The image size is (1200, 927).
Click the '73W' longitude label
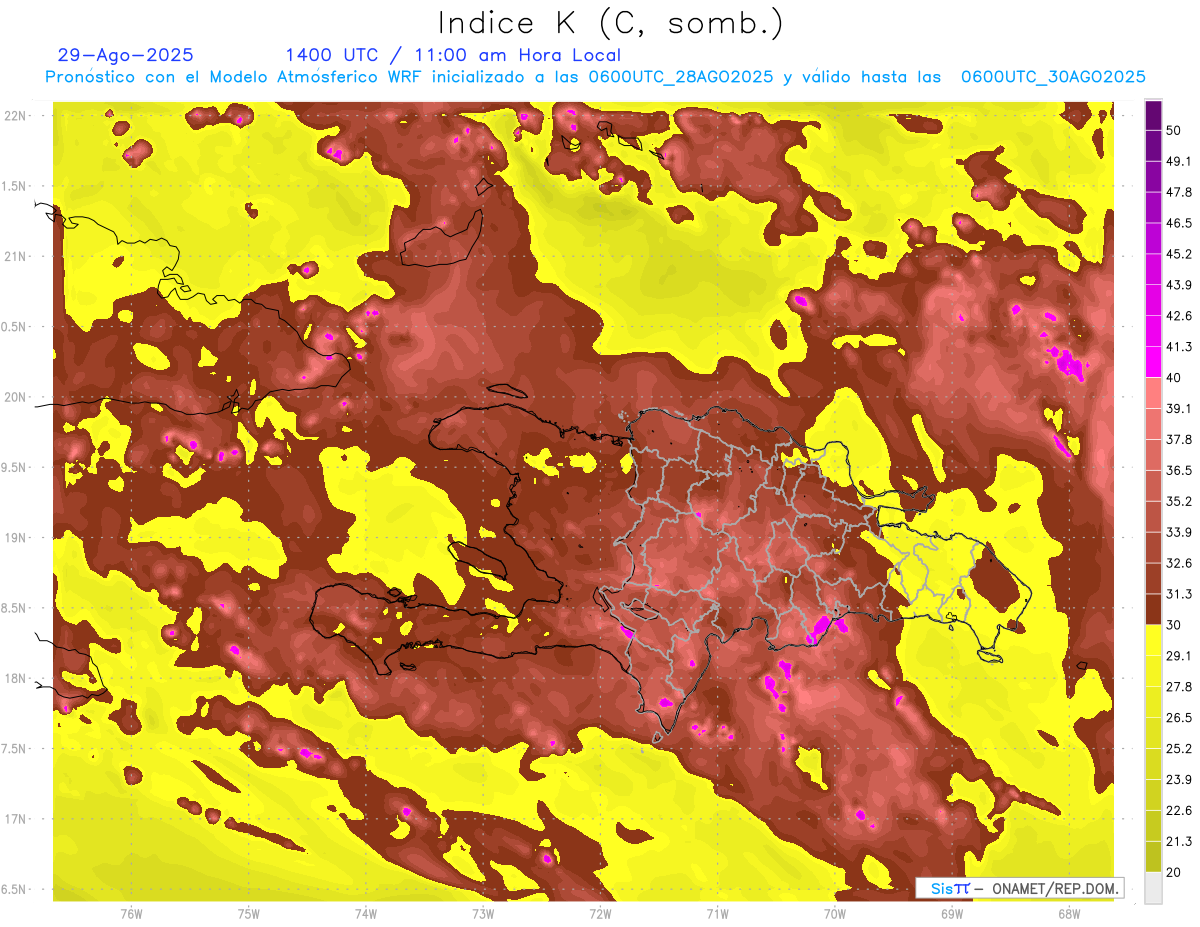tap(483, 913)
